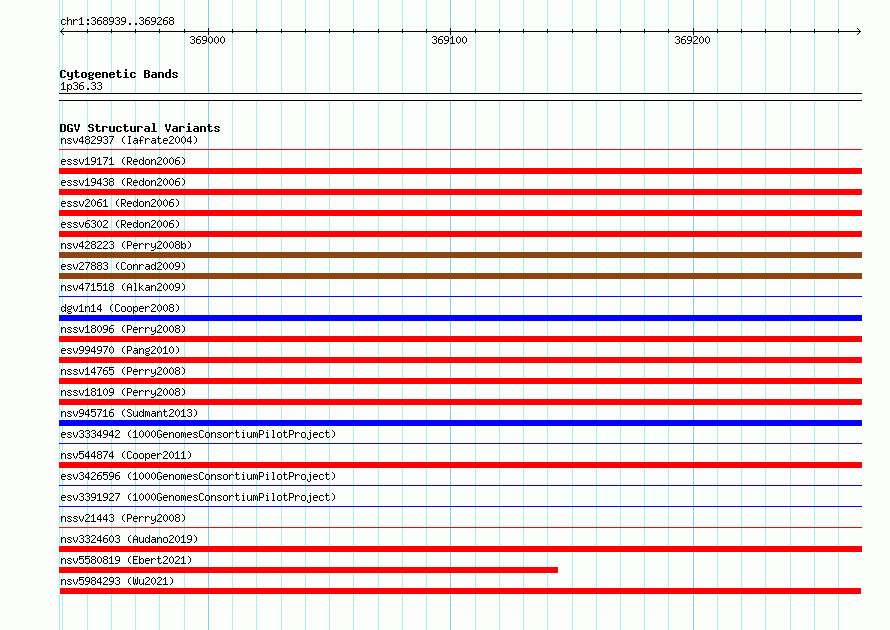Click the 1p36.33 band label
The height and width of the screenshot is (630, 890).
click(x=81, y=86)
